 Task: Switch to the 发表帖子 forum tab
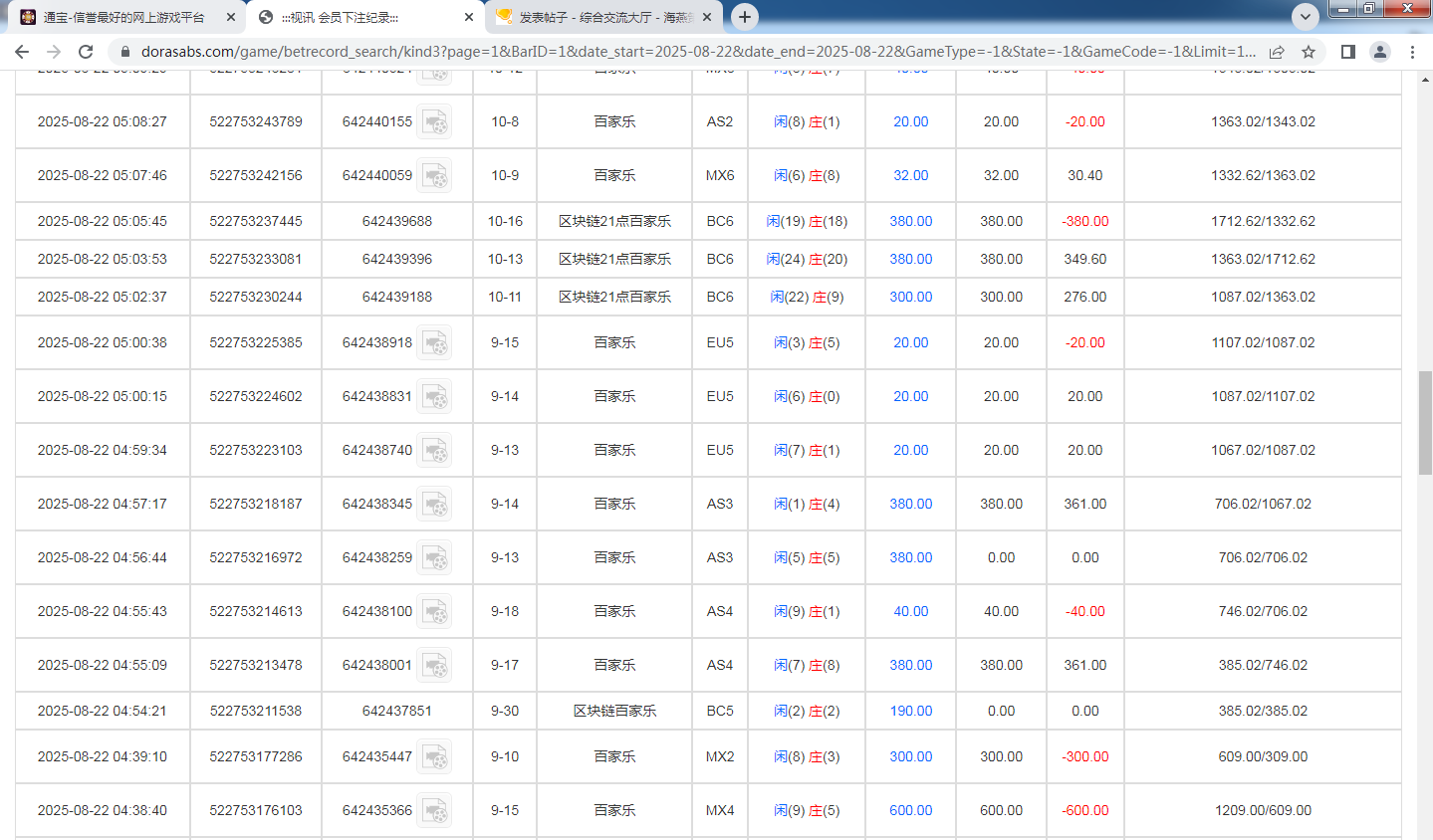point(588,16)
